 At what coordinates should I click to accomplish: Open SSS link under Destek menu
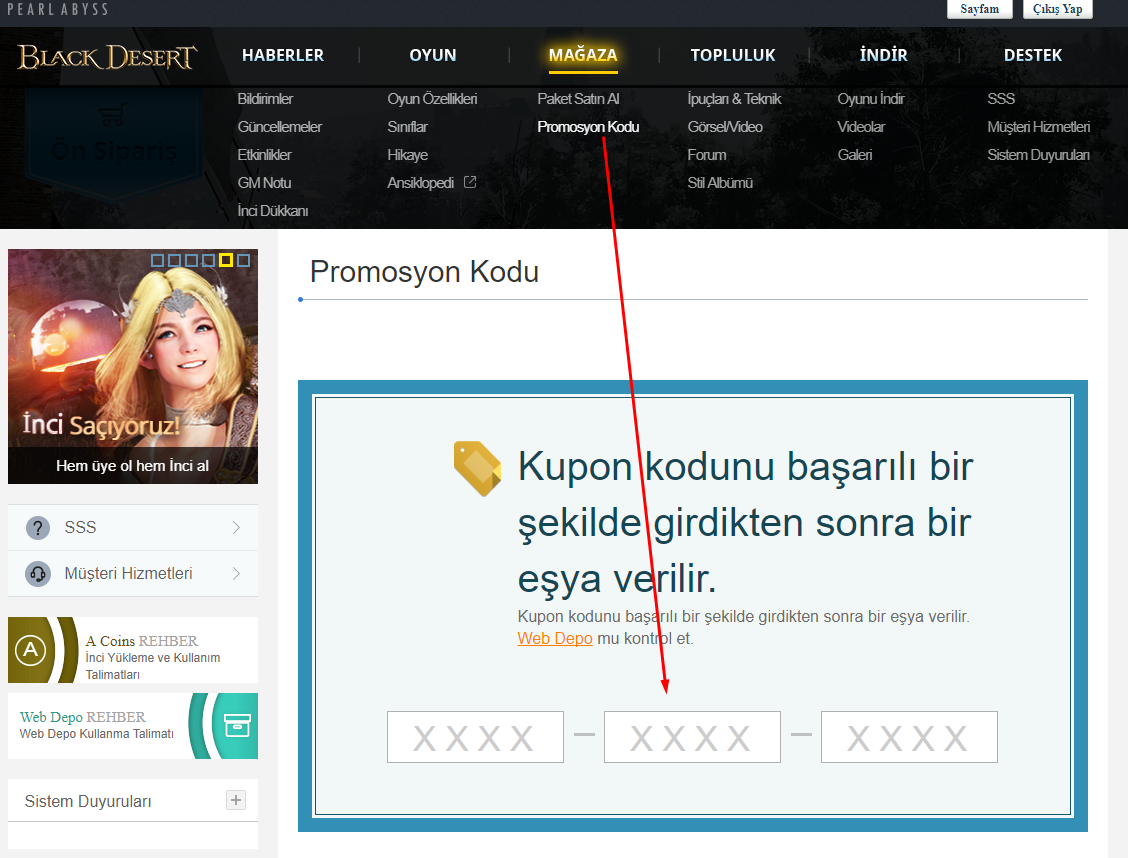(x=1001, y=99)
